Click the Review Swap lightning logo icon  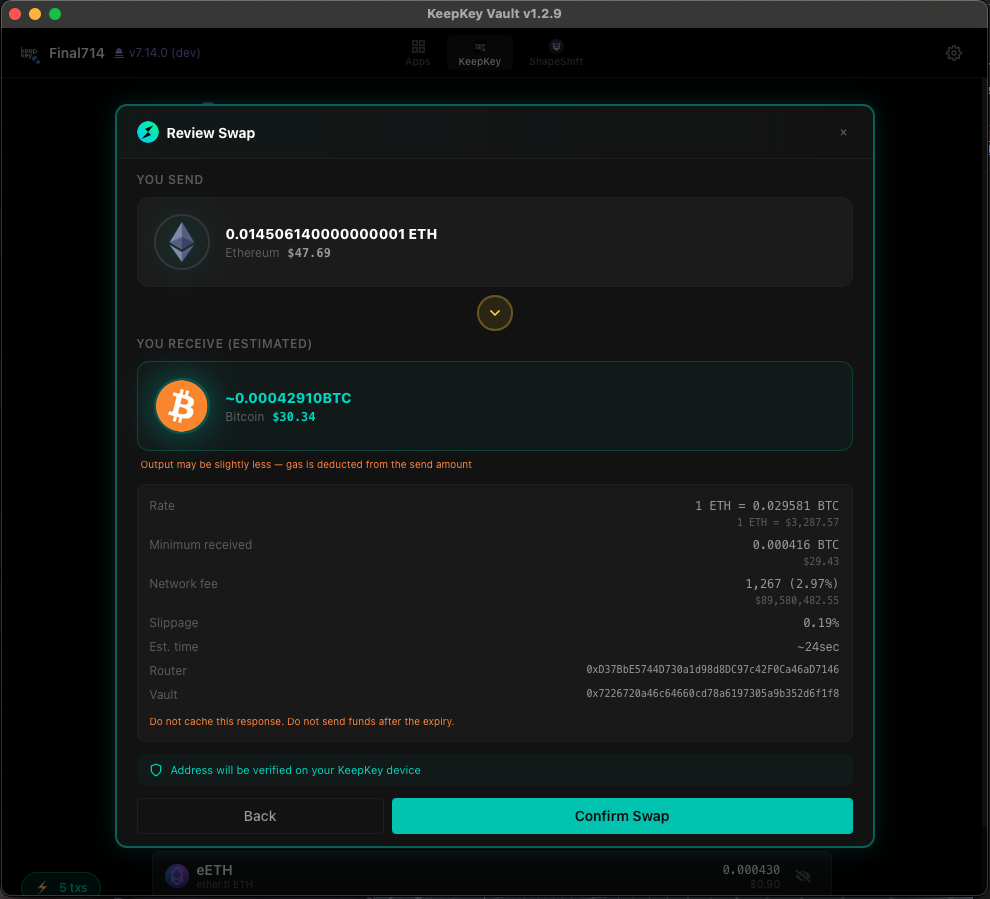[x=148, y=132]
